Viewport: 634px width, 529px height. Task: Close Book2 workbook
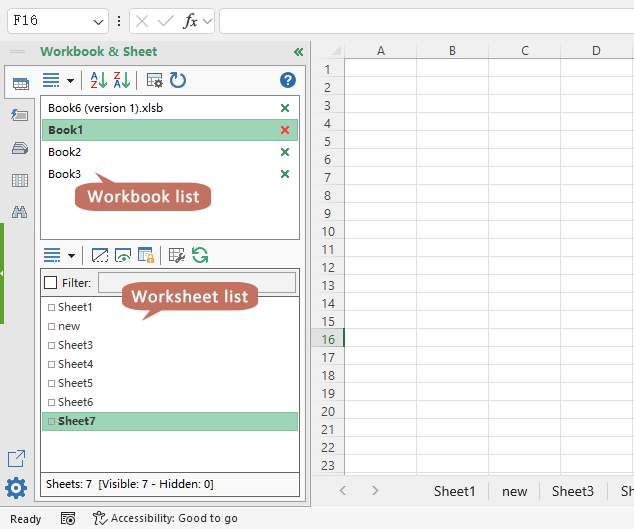click(x=285, y=152)
